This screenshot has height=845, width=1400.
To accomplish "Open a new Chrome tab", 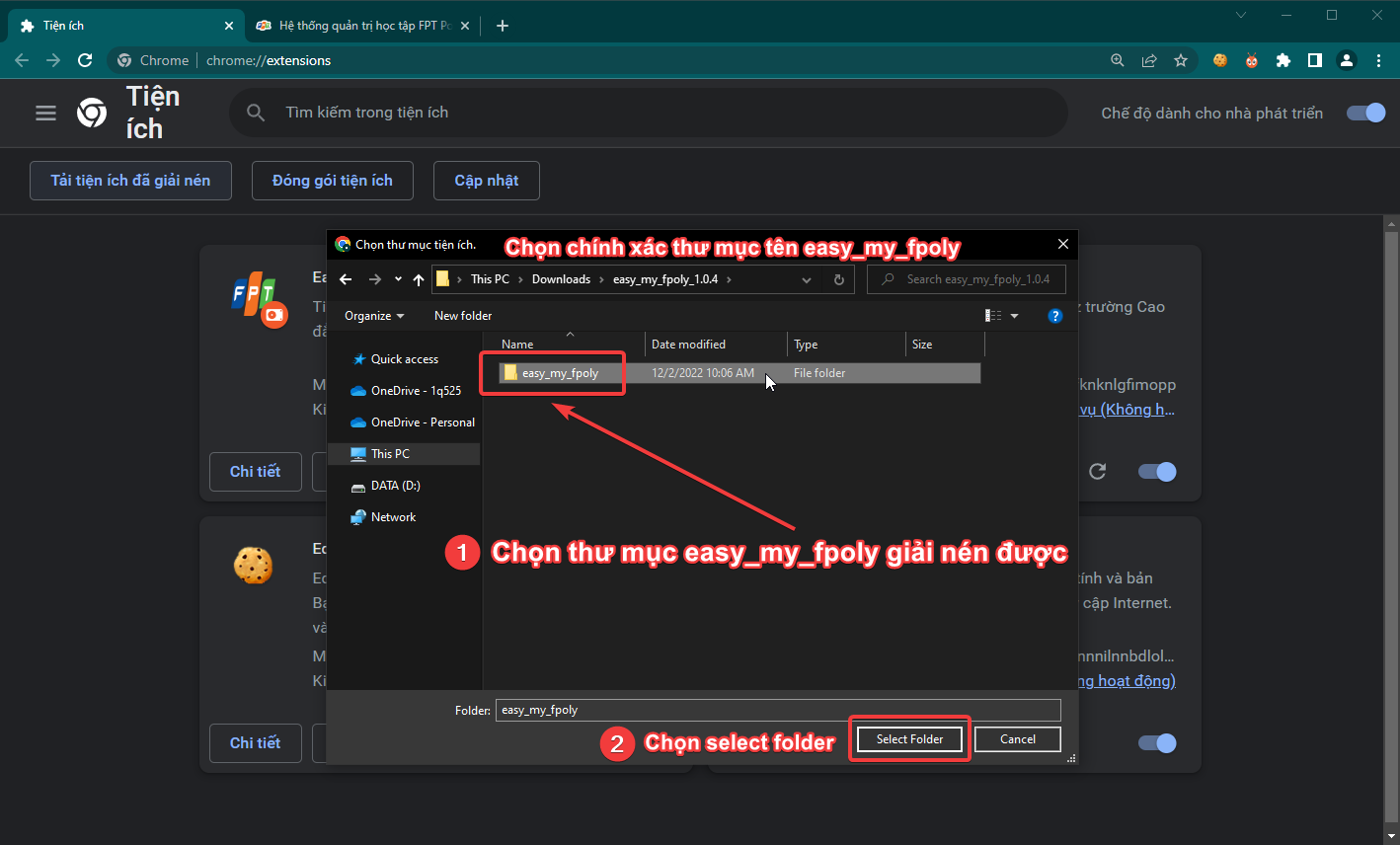I will tap(503, 26).
